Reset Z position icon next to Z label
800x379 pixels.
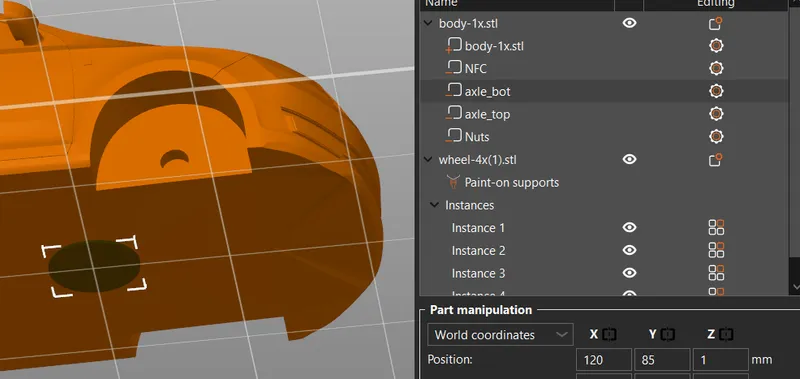[x=727, y=335]
